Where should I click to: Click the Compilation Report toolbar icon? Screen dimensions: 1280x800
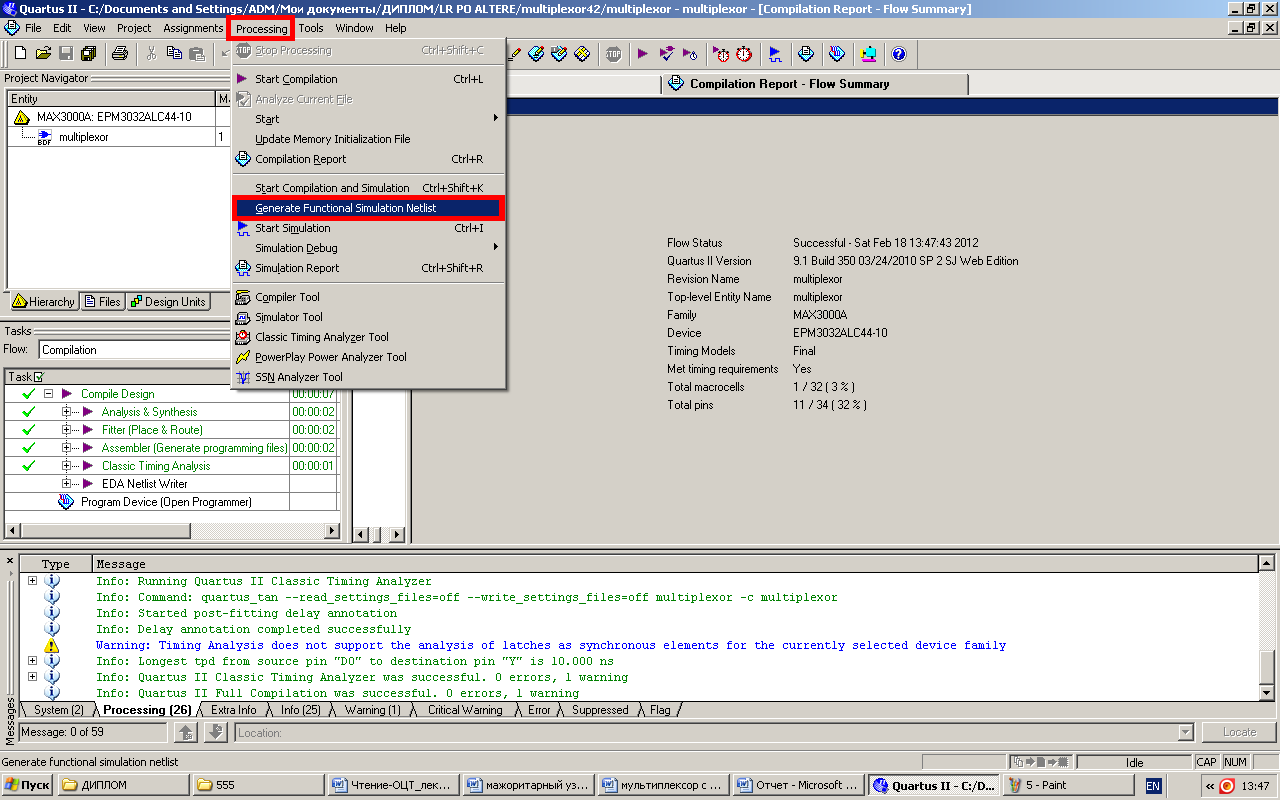coord(806,53)
